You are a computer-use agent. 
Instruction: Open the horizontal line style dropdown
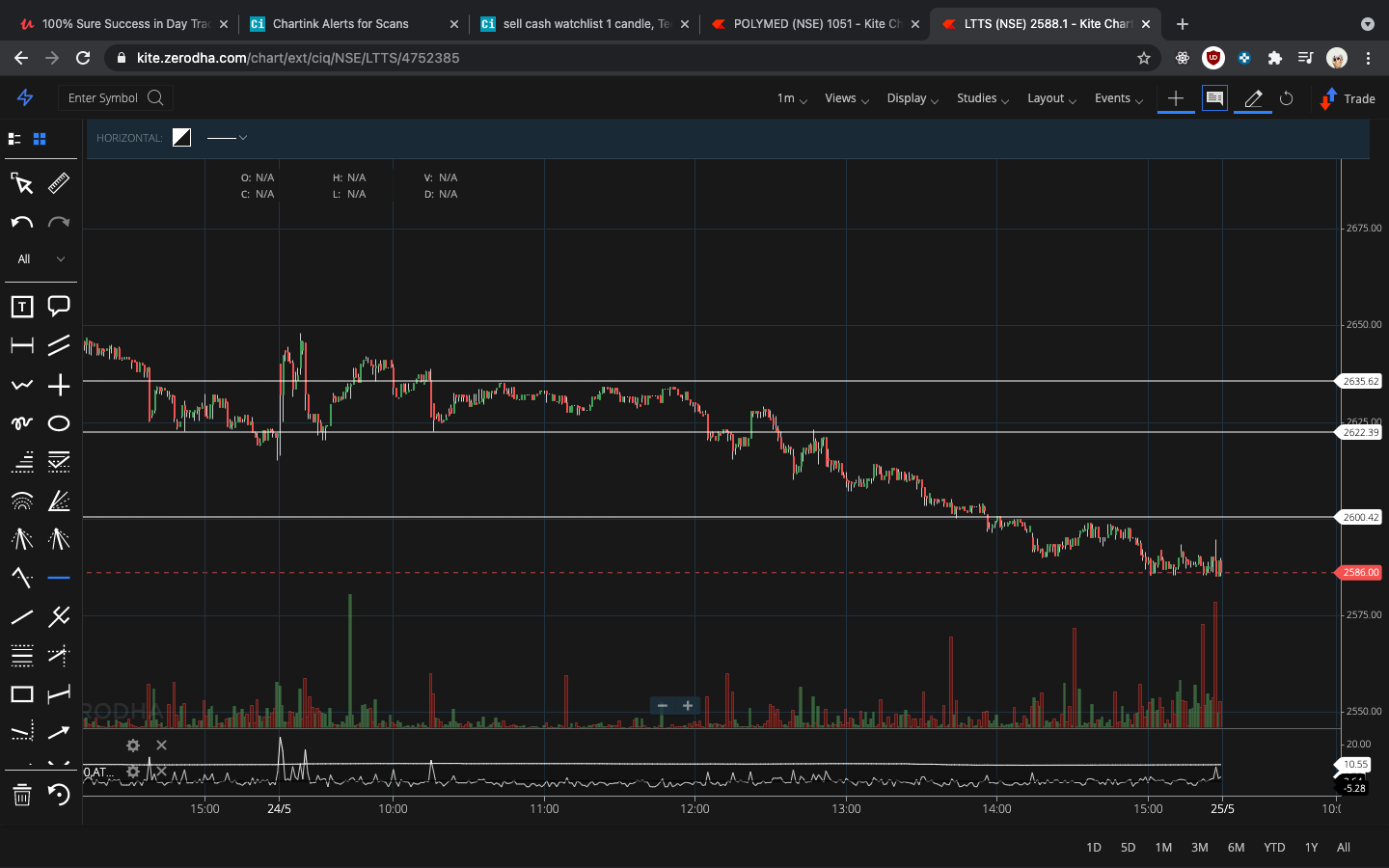pos(228,138)
